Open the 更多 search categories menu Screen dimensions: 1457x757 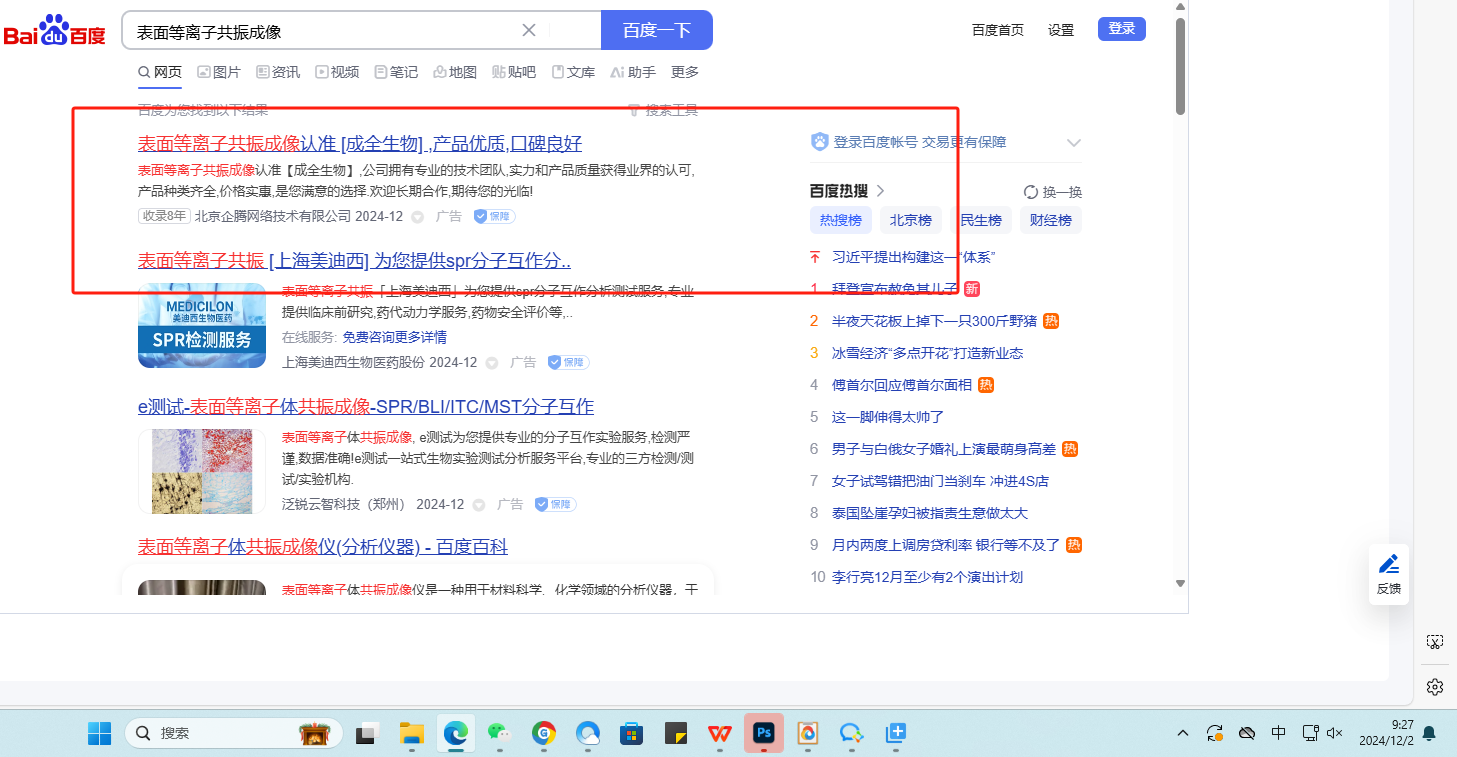point(685,72)
